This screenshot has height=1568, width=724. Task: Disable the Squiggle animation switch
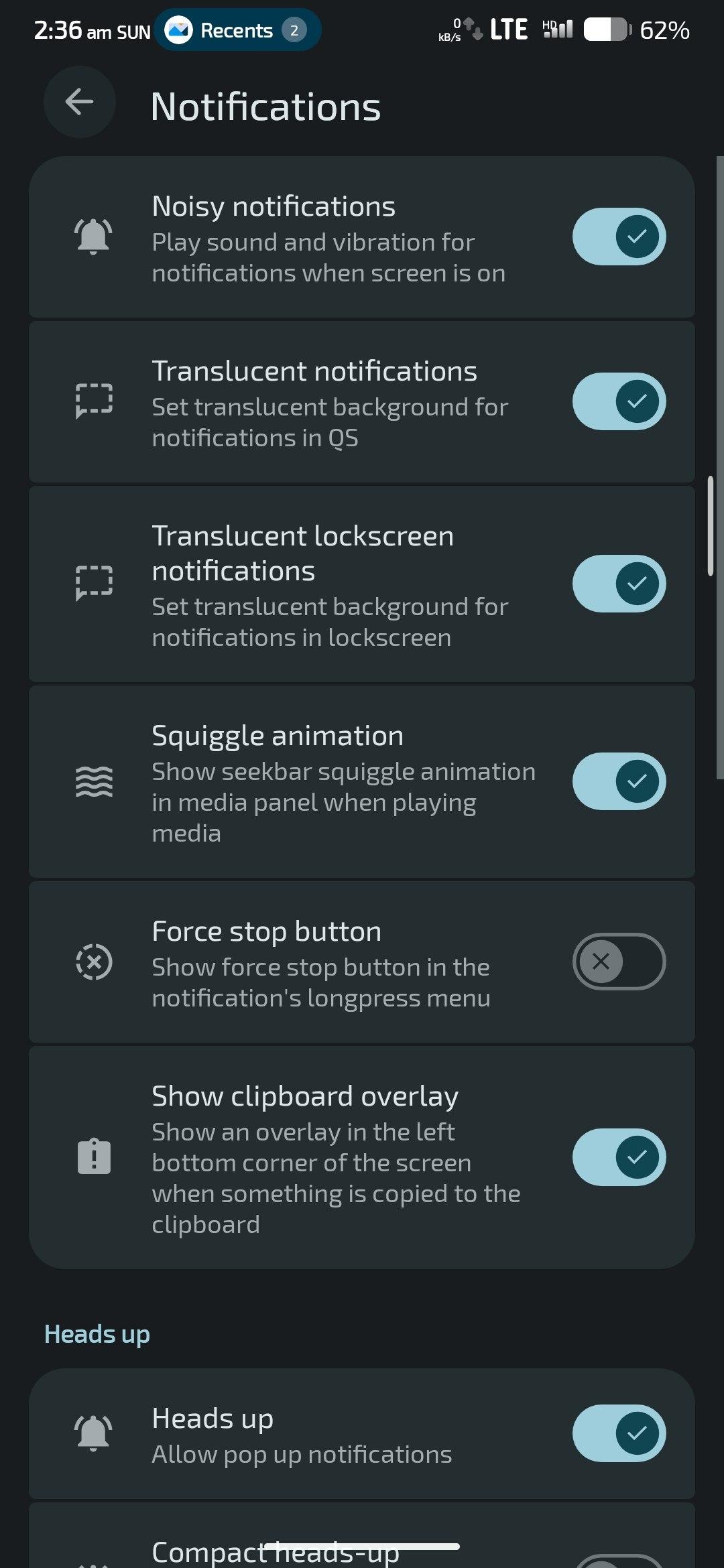619,781
